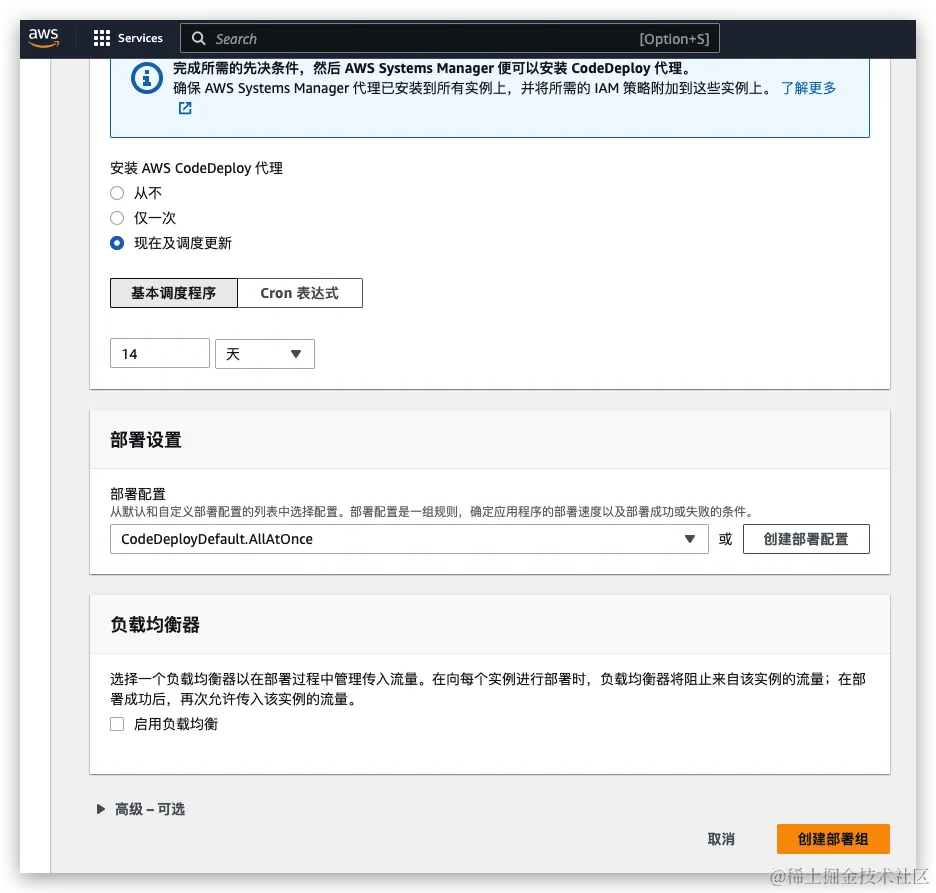Viewport: 936px width, 893px height.
Task: Click the search magnifier icon
Action: point(198,39)
